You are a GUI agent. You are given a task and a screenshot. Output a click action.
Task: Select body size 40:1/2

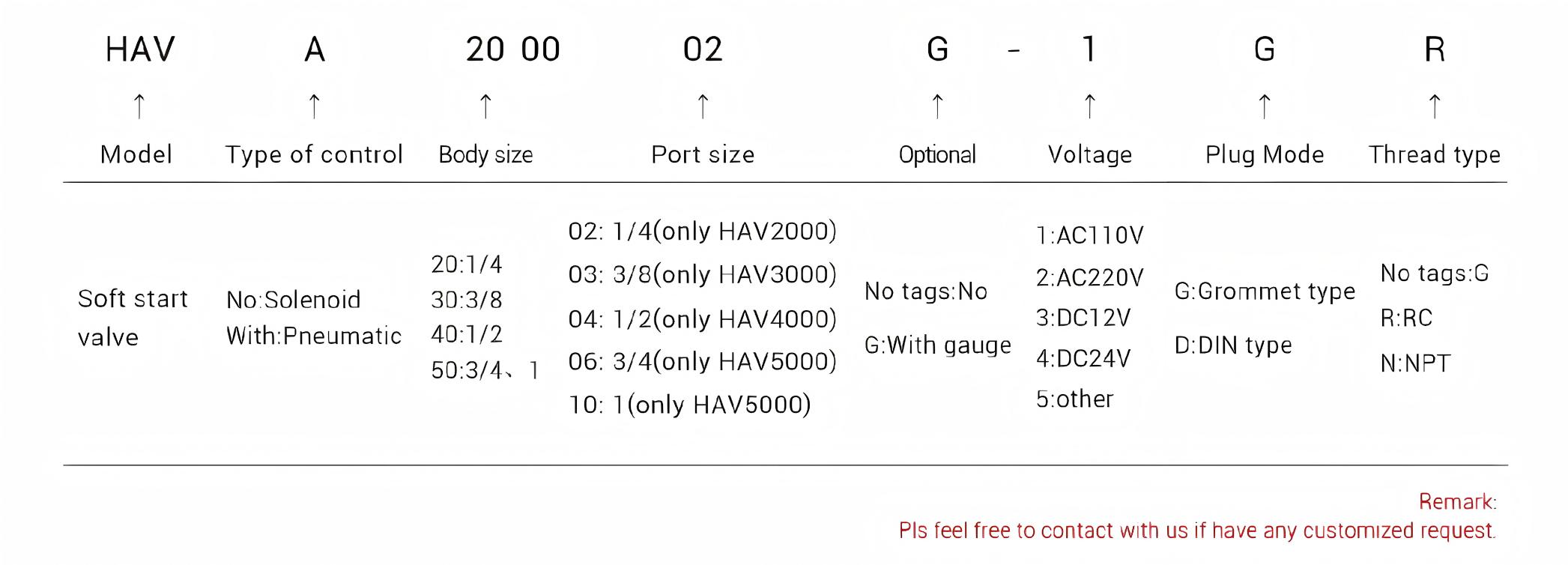click(x=466, y=334)
